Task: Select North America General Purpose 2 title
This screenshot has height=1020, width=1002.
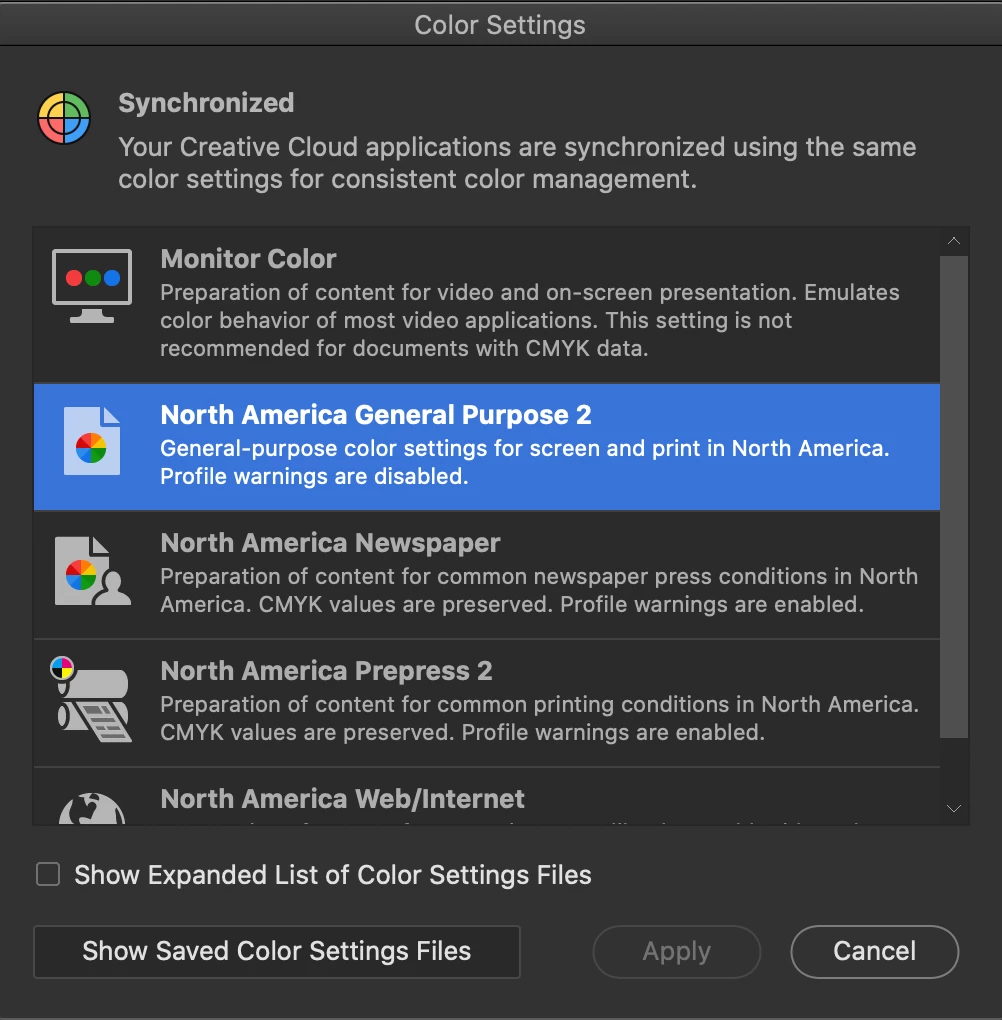Action: click(x=376, y=415)
